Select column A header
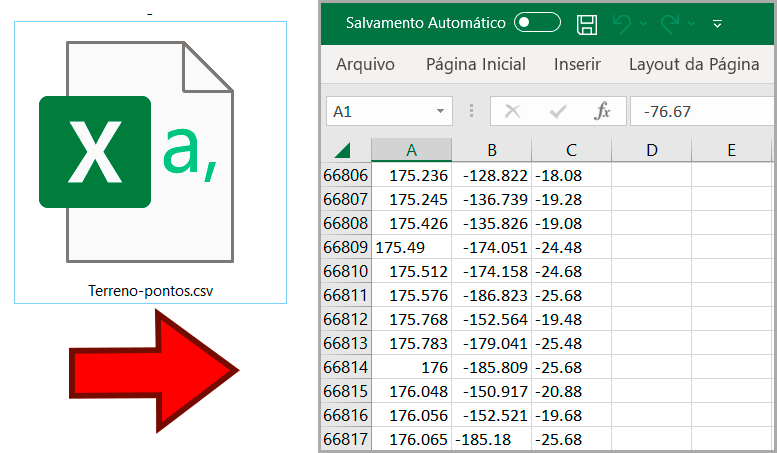Screen dimensions: 777x453 (411, 150)
